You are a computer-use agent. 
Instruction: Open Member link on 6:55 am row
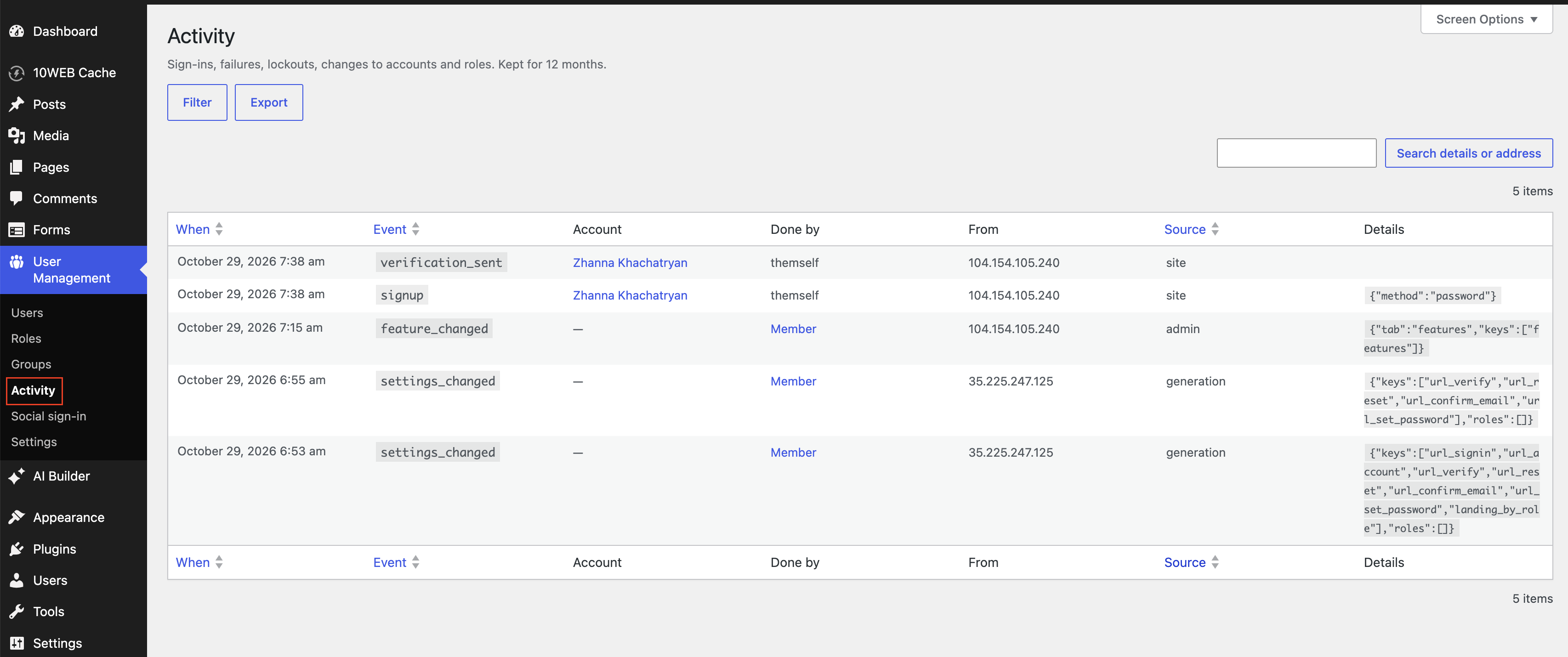coord(793,381)
